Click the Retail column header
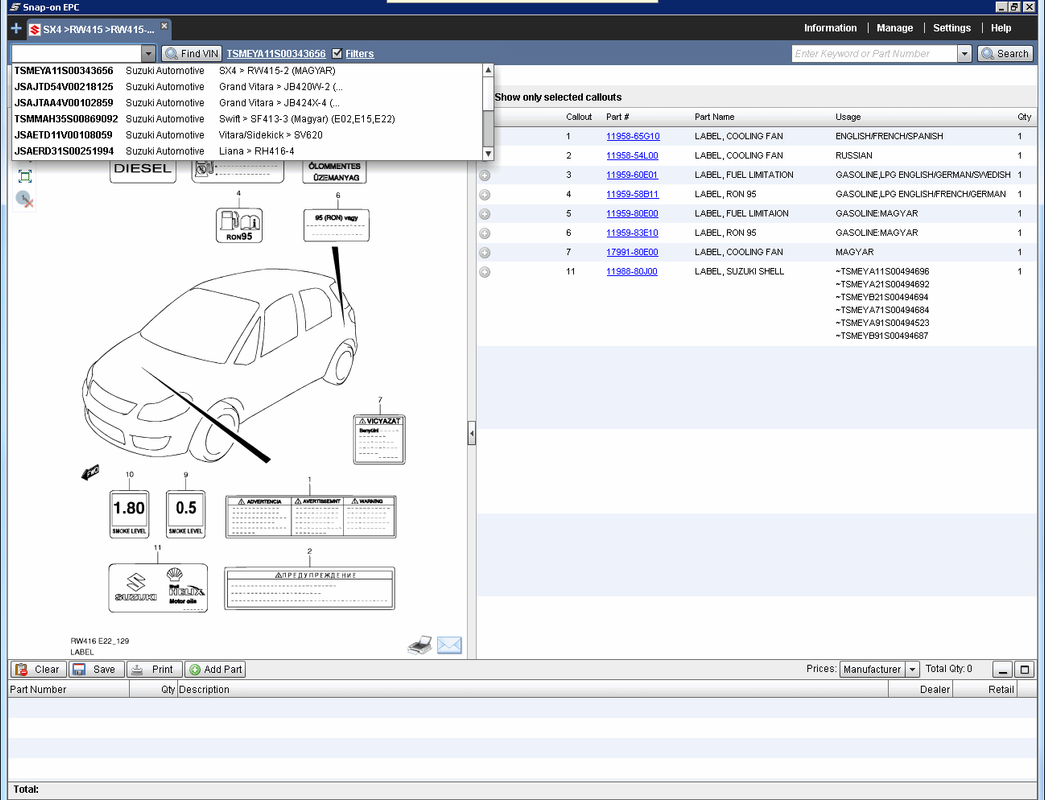 tap(984, 689)
